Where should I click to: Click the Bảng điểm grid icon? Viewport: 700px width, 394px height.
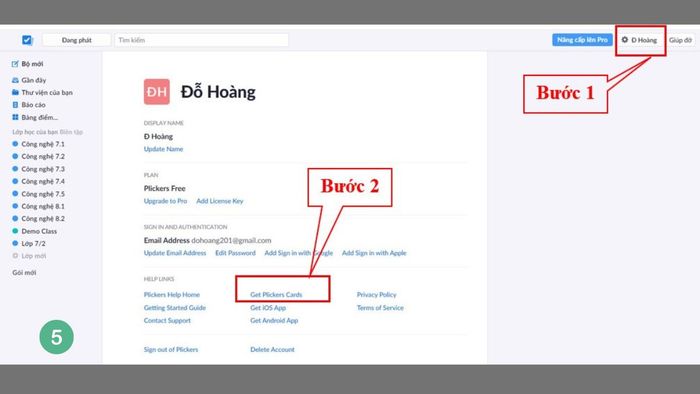click(15, 117)
